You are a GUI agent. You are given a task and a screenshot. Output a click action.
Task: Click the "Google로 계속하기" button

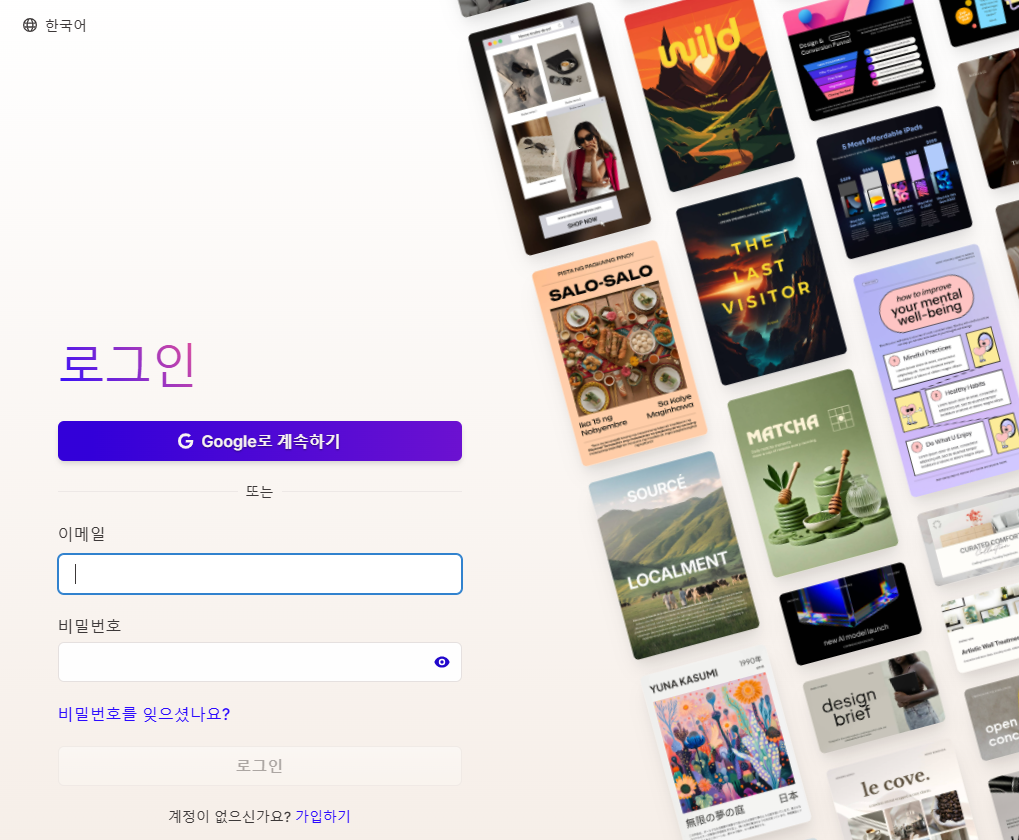[x=260, y=441]
